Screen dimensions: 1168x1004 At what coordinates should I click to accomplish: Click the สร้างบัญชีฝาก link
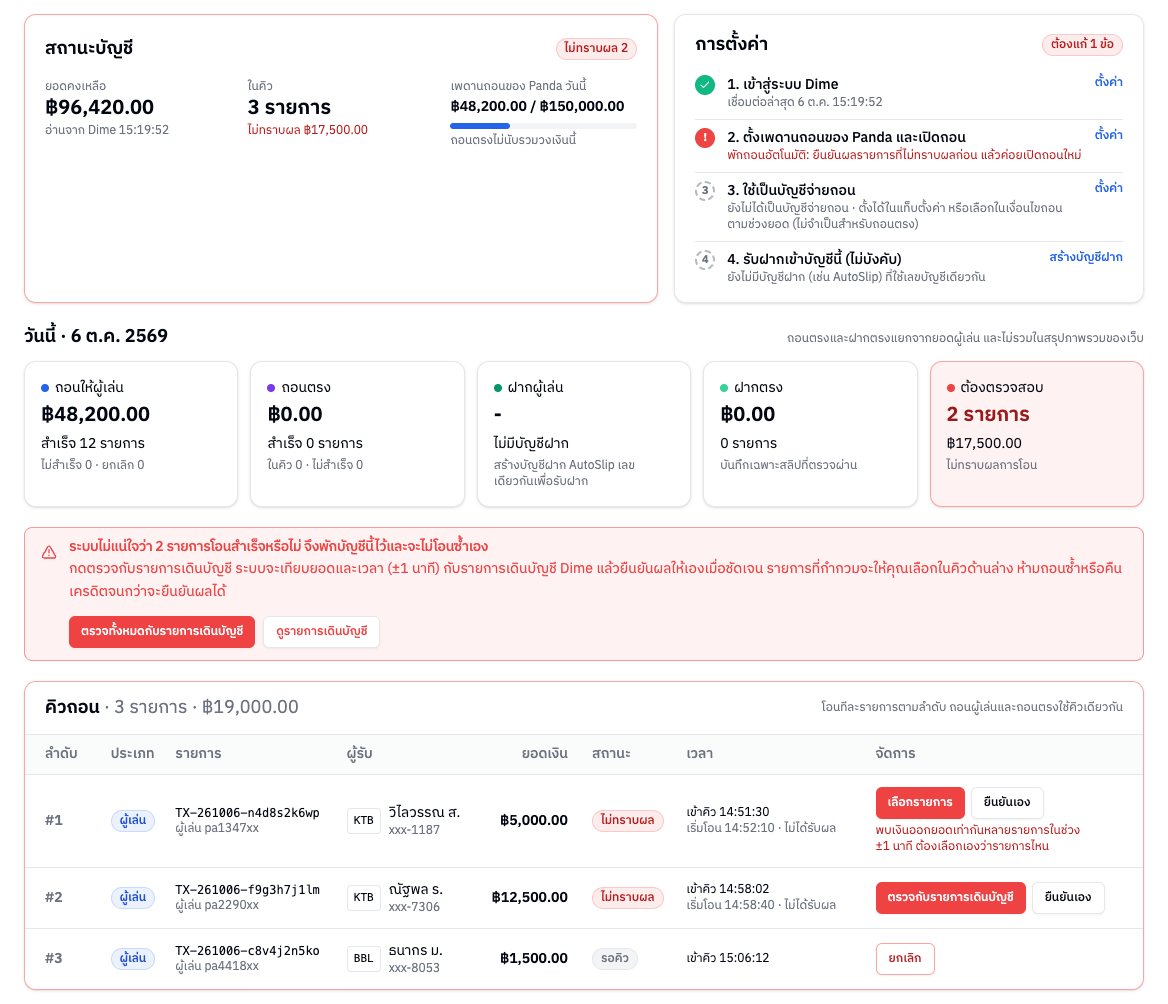pyautogui.click(x=1085, y=257)
